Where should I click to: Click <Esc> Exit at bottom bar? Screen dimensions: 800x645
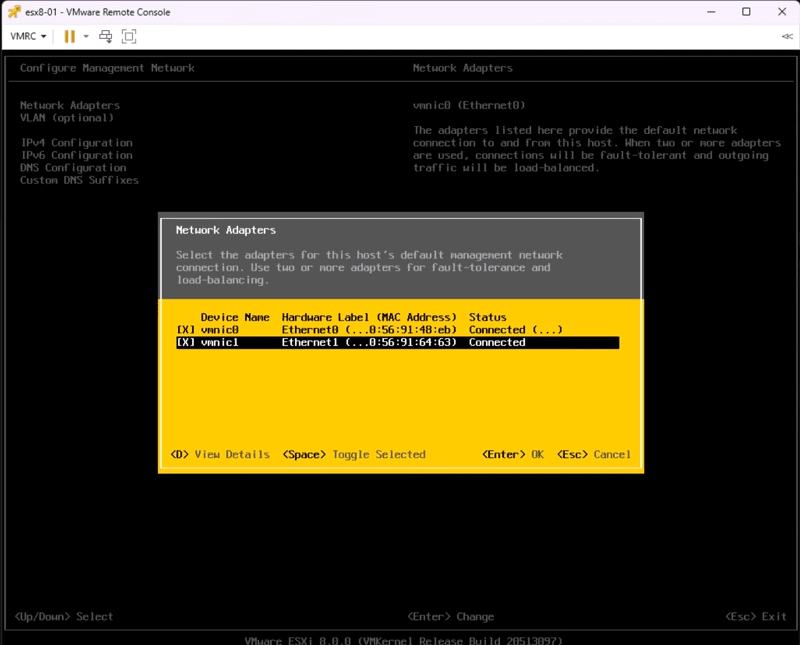tap(756, 616)
